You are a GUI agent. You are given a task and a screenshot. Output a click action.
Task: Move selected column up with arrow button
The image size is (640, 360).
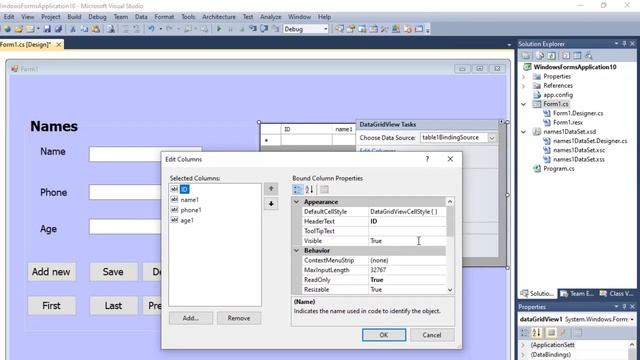tap(271, 189)
